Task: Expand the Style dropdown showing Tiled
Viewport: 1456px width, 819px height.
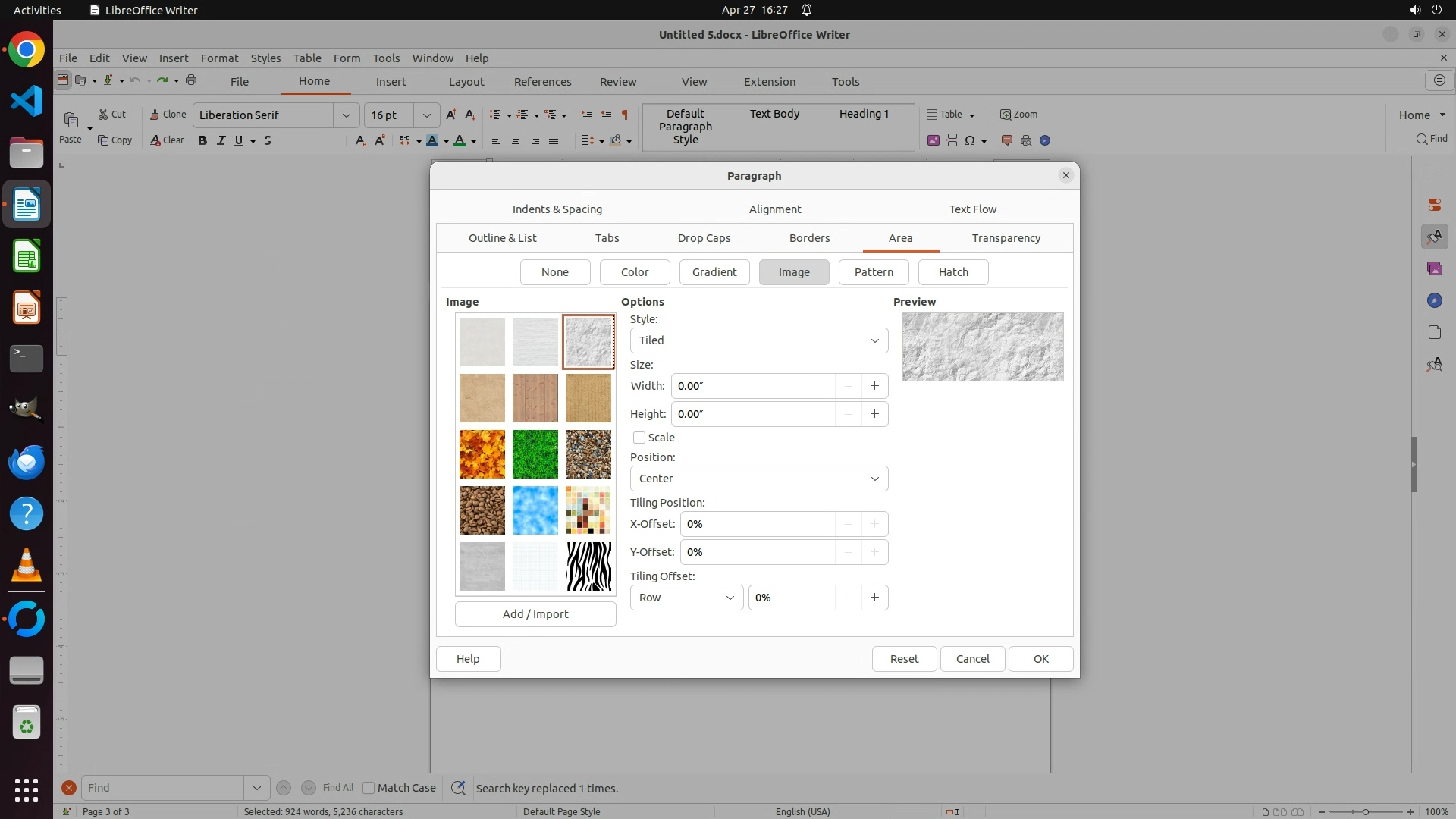Action: click(758, 340)
